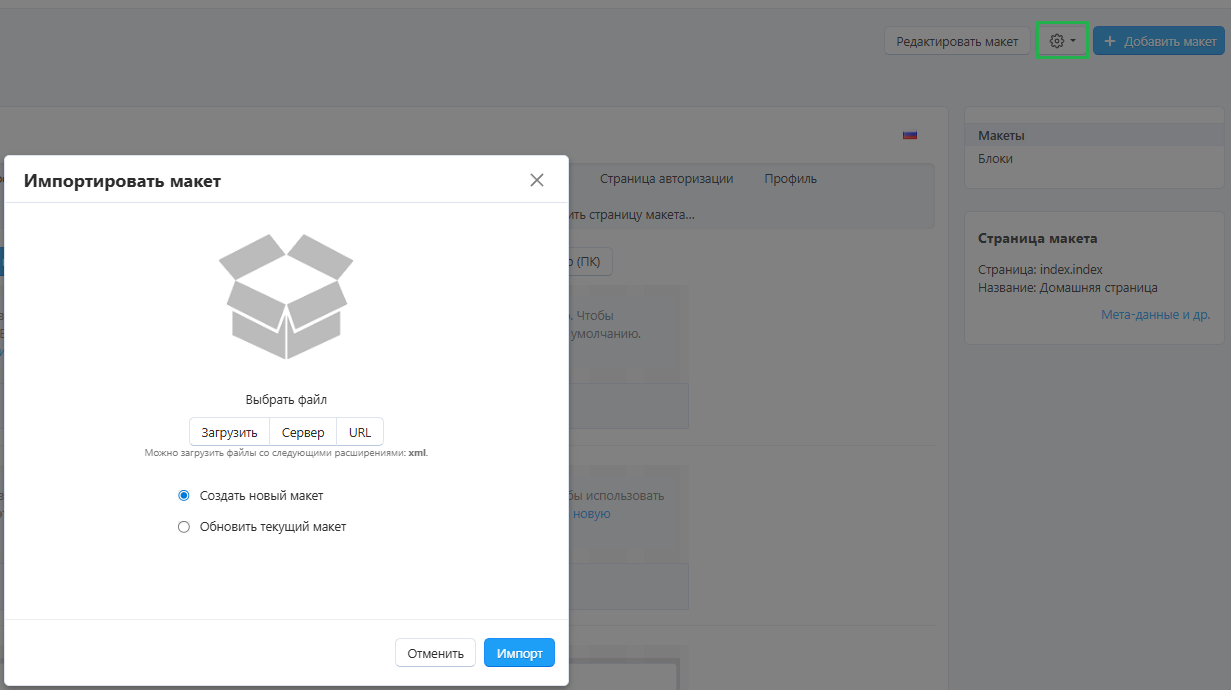
Task: Choose the Обновить текущий макет radio option
Action: (184, 527)
